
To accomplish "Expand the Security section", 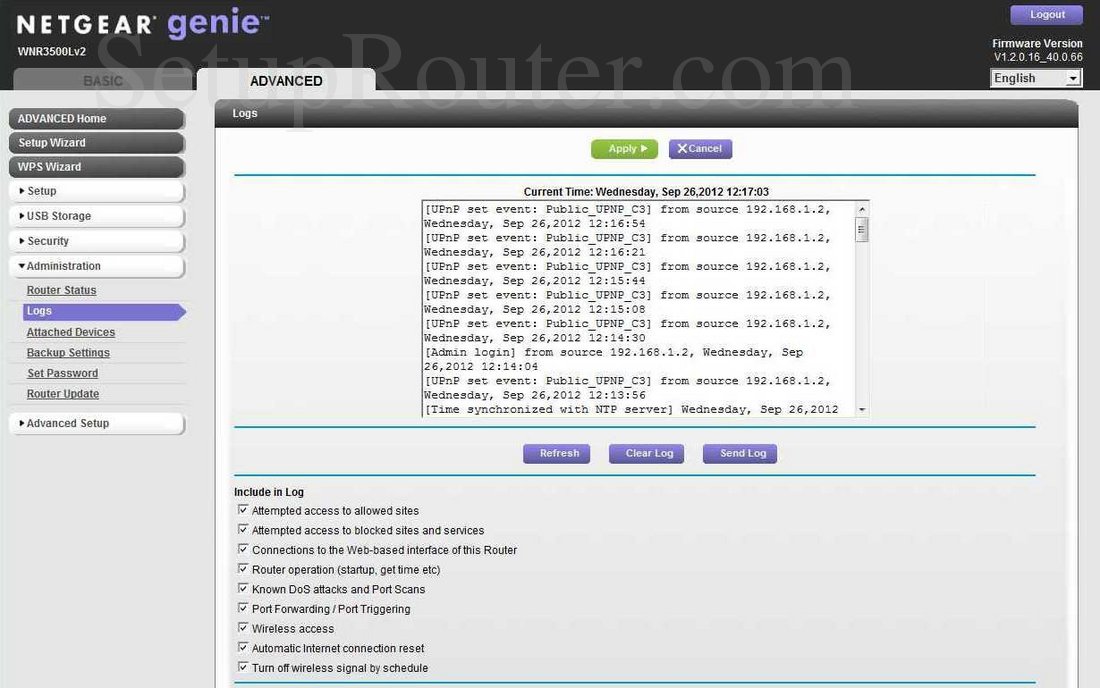I will pyautogui.click(x=96, y=240).
